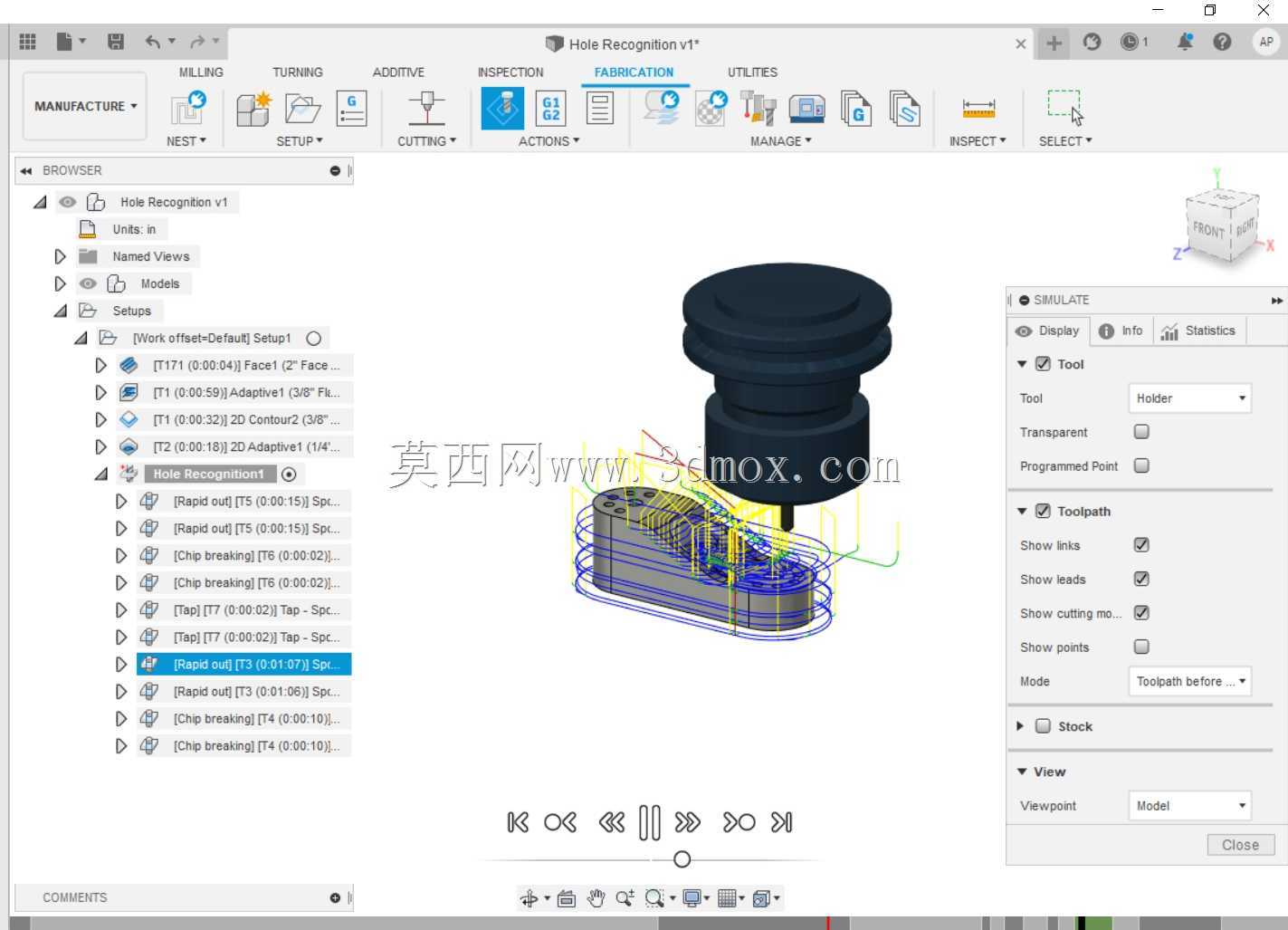Click the Undo arrow
The width and height of the screenshot is (1288, 930).
coord(153,42)
